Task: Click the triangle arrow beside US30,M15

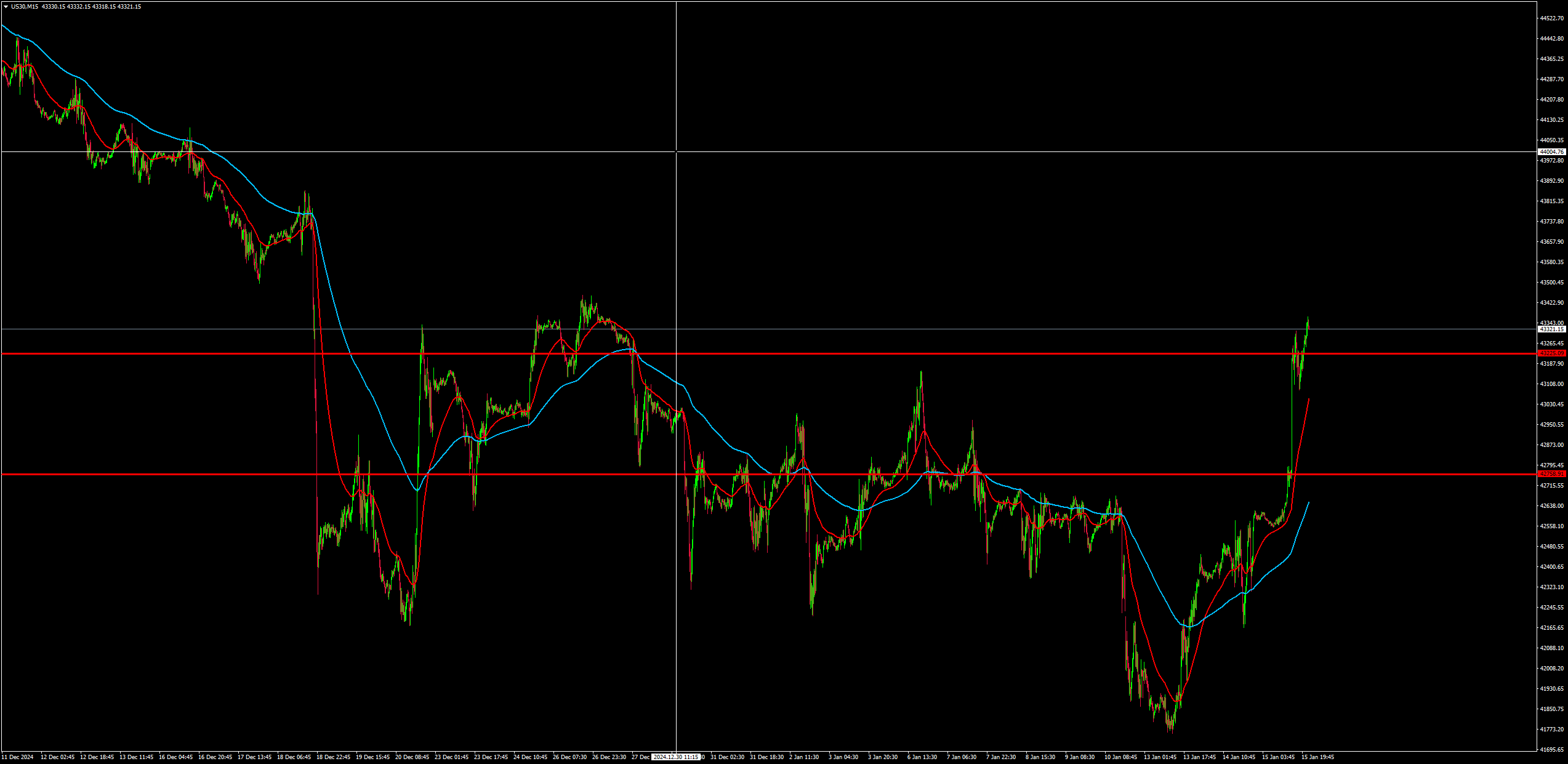Action: [x=6, y=7]
